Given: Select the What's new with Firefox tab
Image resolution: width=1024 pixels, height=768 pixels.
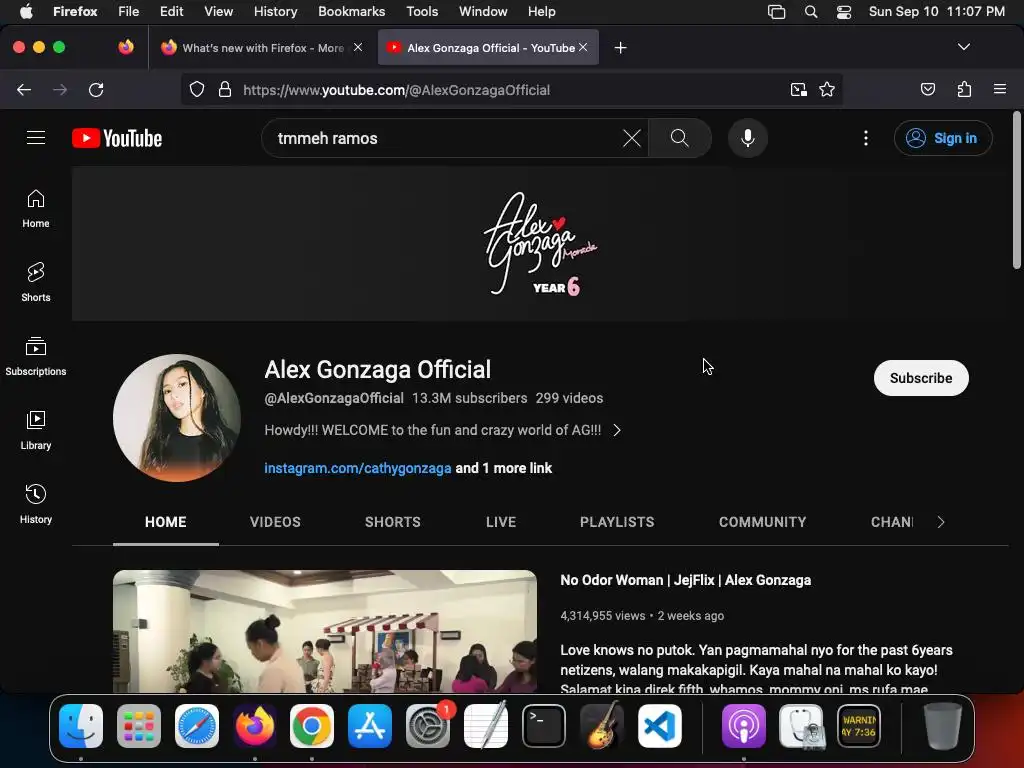Looking at the screenshot, I should coord(262,48).
